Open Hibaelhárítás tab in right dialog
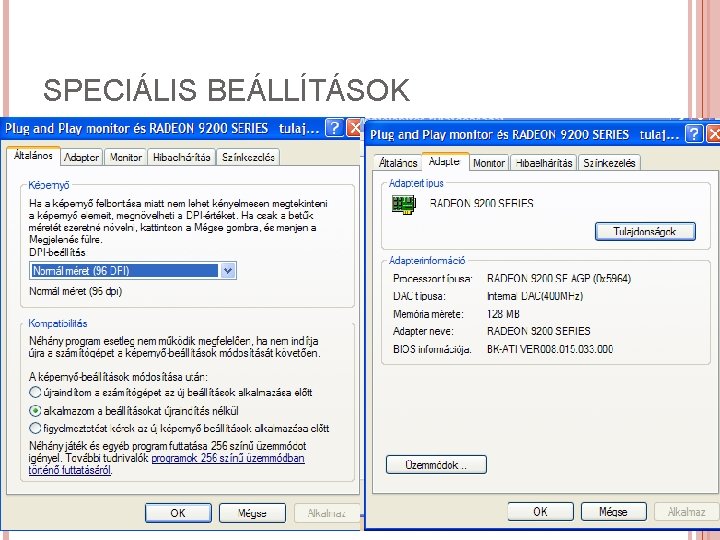Image resolution: width=720 pixels, height=540 pixels. pos(544,163)
